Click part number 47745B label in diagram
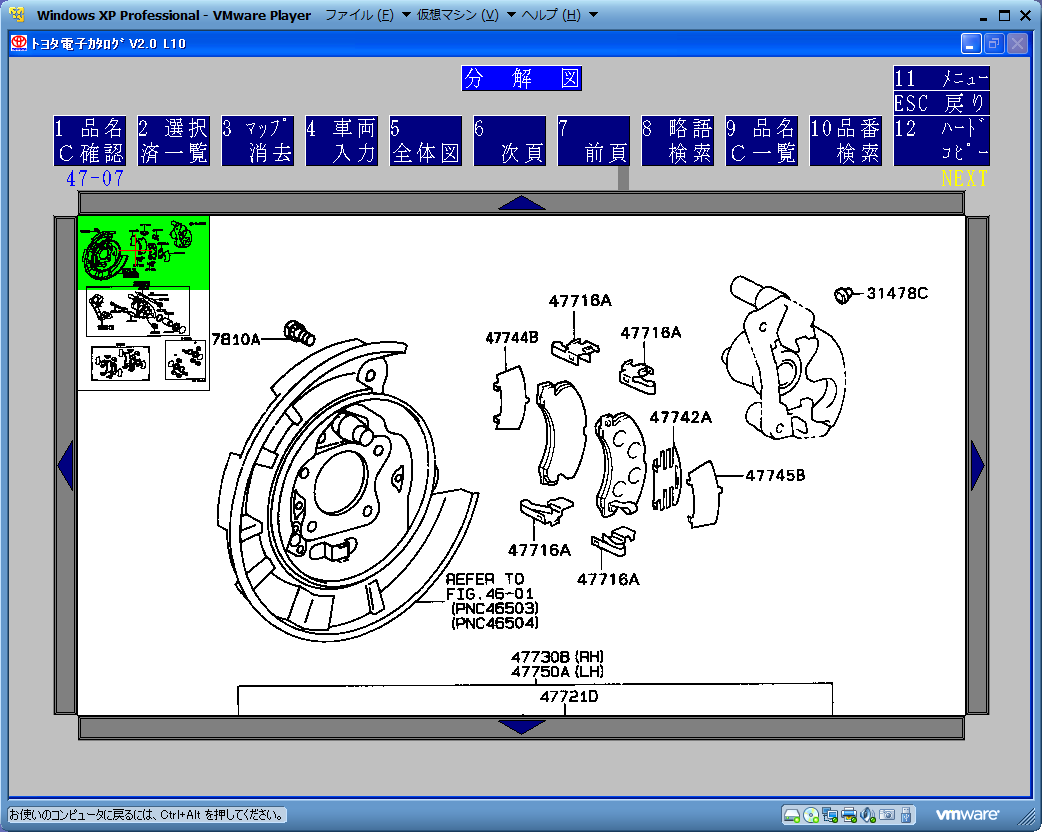The width and height of the screenshot is (1042, 832). click(775, 476)
